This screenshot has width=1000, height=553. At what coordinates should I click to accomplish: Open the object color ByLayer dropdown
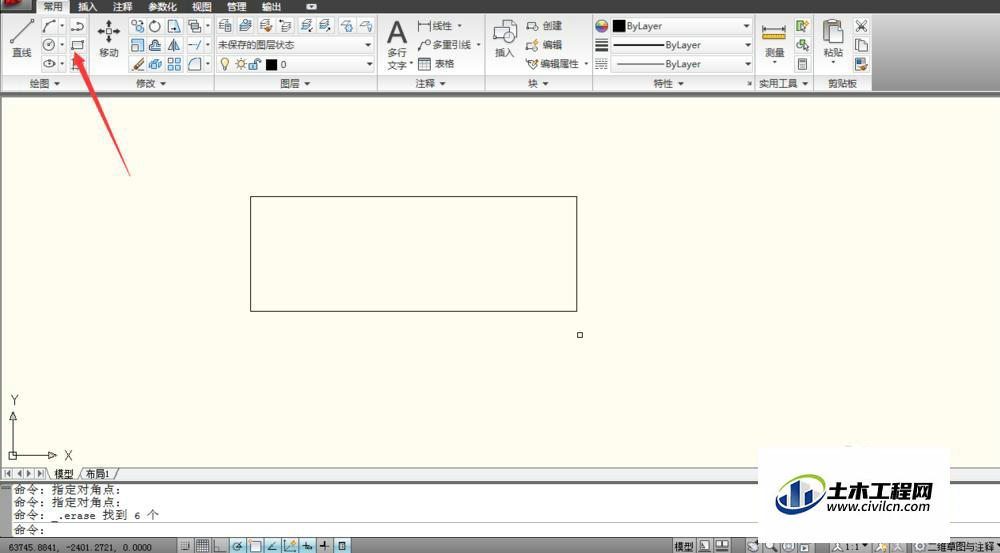682,26
